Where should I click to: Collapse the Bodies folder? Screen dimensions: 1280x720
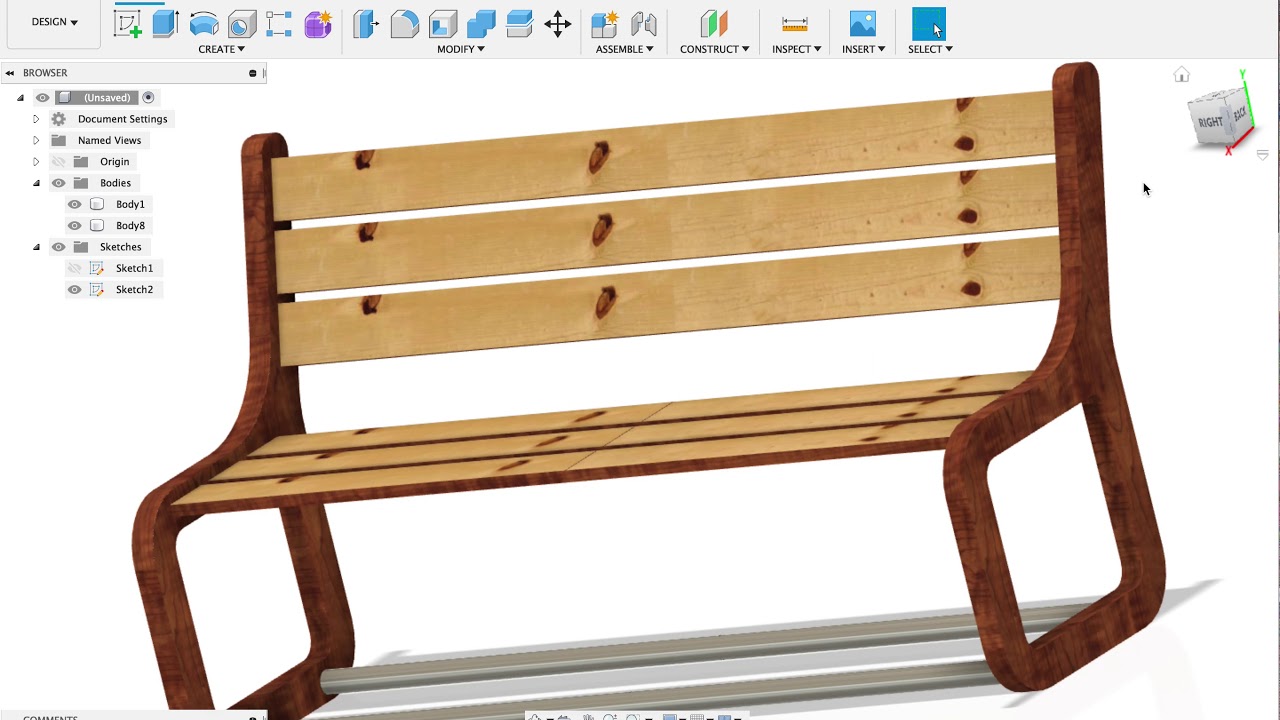pyautogui.click(x=36, y=183)
